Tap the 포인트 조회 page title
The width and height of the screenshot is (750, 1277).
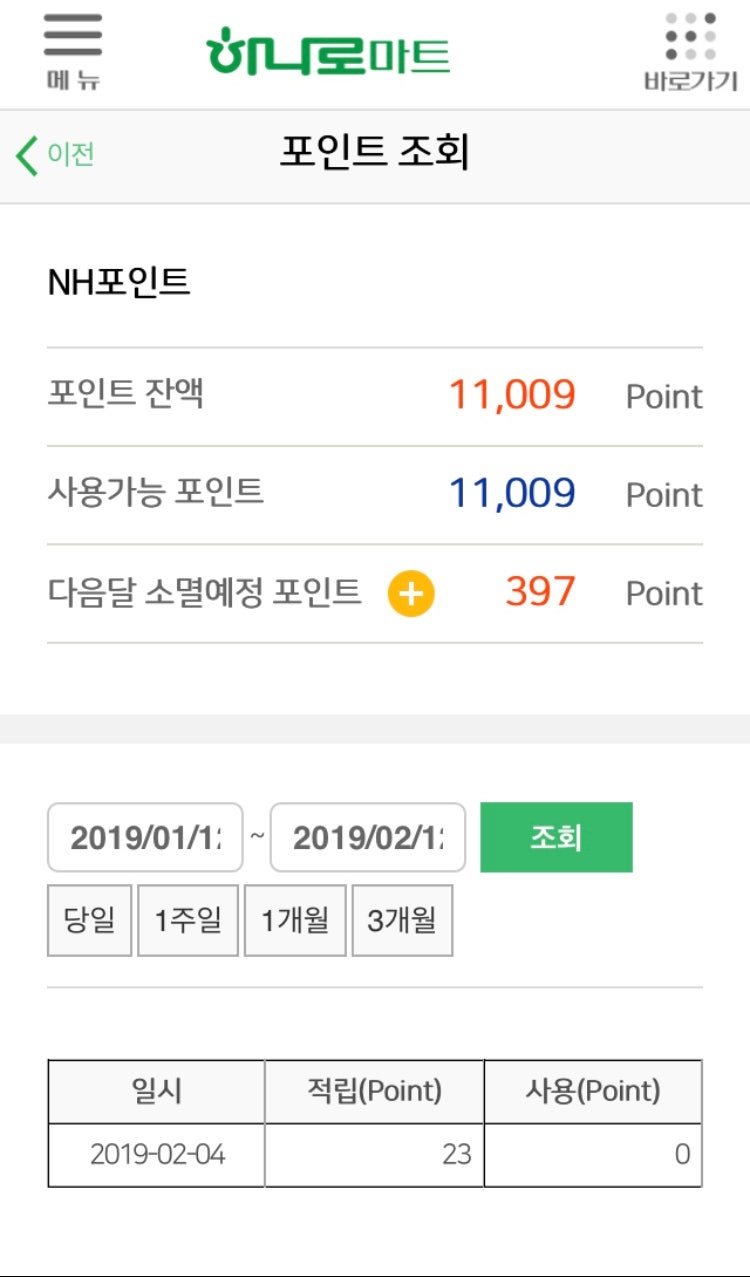point(374,153)
